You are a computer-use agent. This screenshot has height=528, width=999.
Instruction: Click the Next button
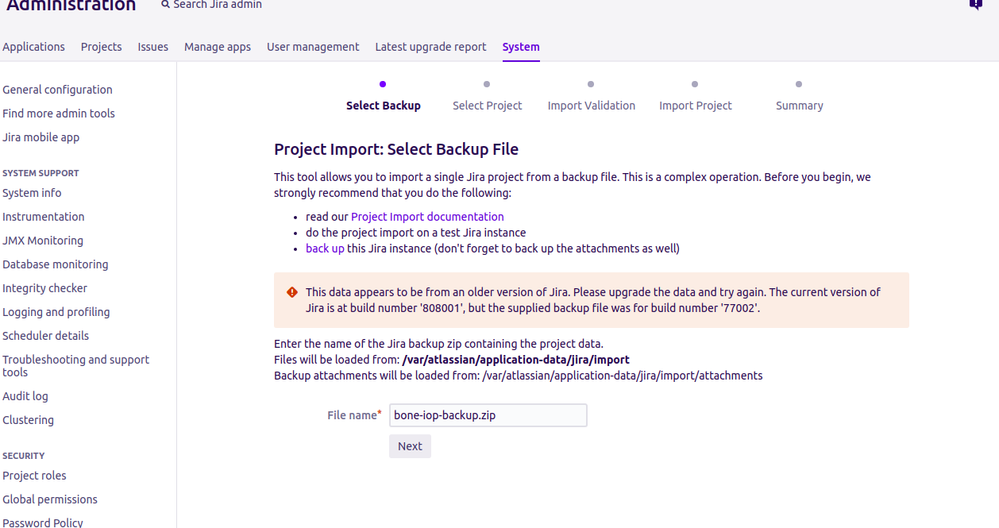click(410, 446)
